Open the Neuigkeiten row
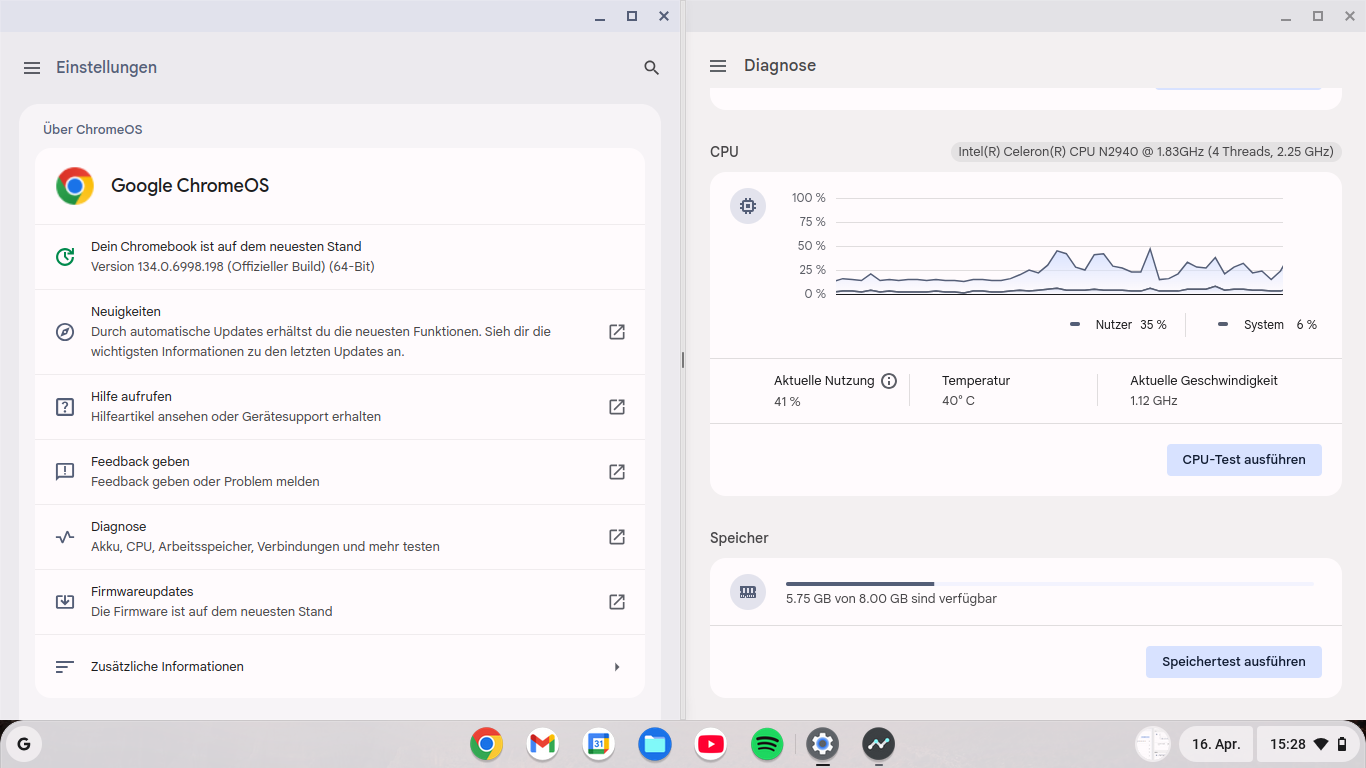The image size is (1366, 768). tap(340, 332)
